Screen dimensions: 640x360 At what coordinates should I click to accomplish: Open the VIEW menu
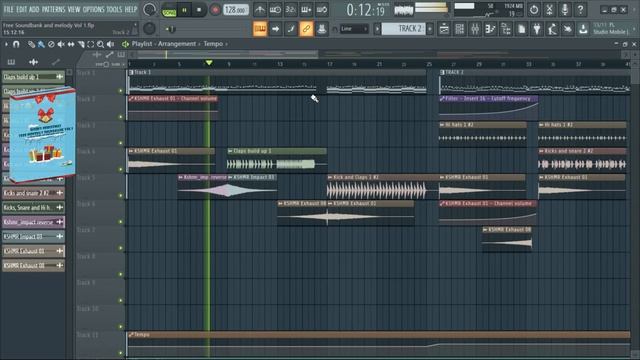(x=74, y=9)
